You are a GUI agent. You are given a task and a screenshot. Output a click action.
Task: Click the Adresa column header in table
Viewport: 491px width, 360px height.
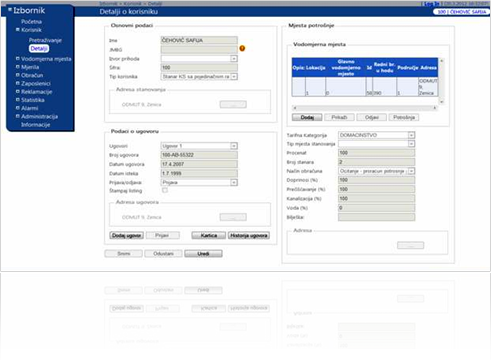click(428, 68)
